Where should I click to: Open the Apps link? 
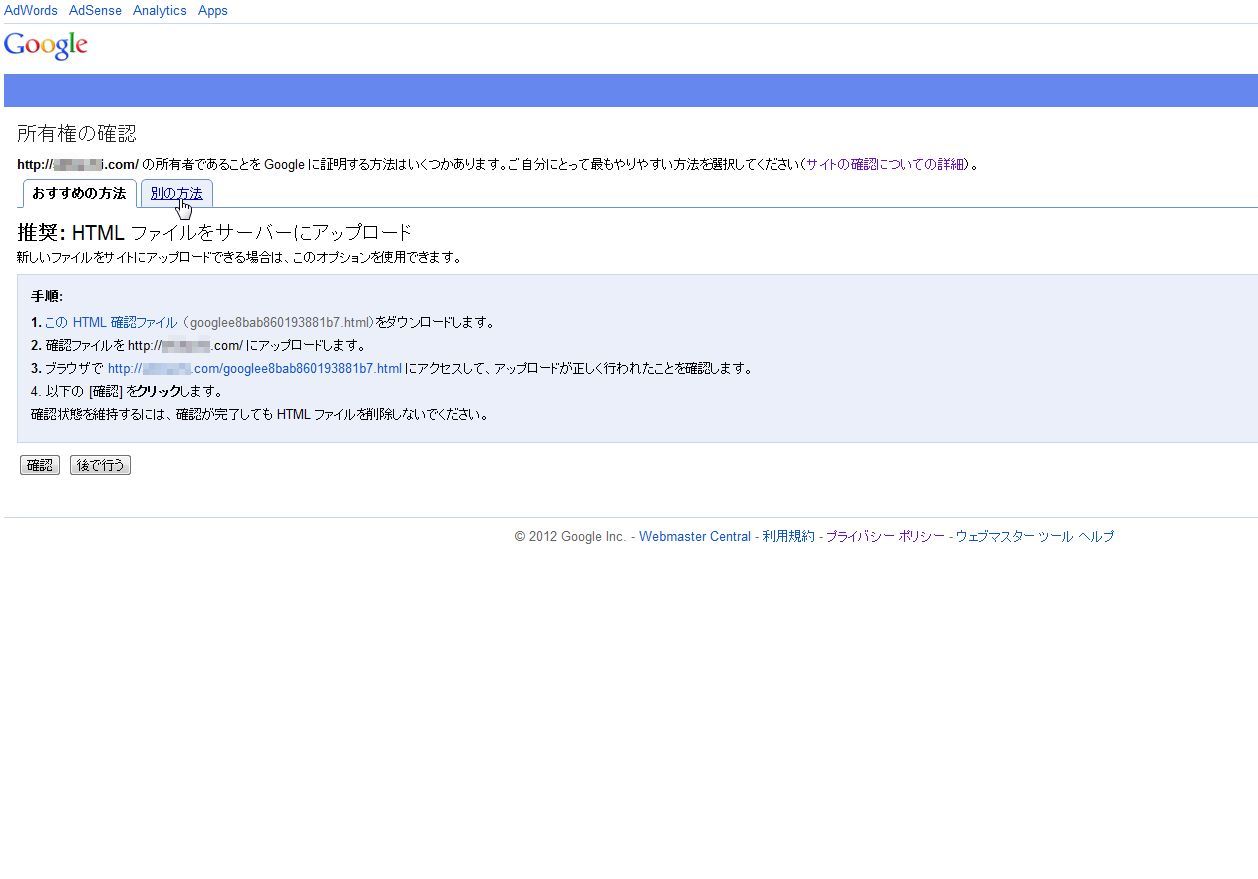click(x=213, y=10)
